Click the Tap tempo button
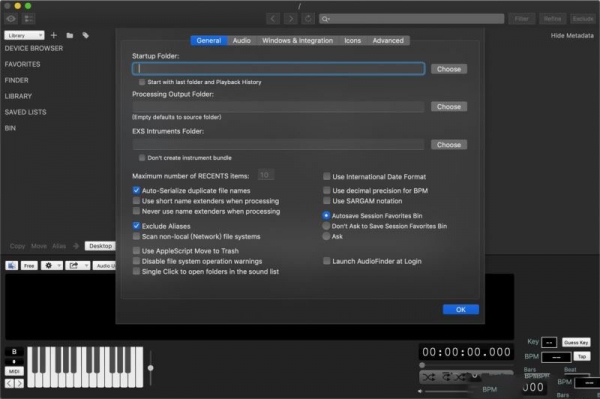The width and height of the screenshot is (600, 399). [582, 357]
